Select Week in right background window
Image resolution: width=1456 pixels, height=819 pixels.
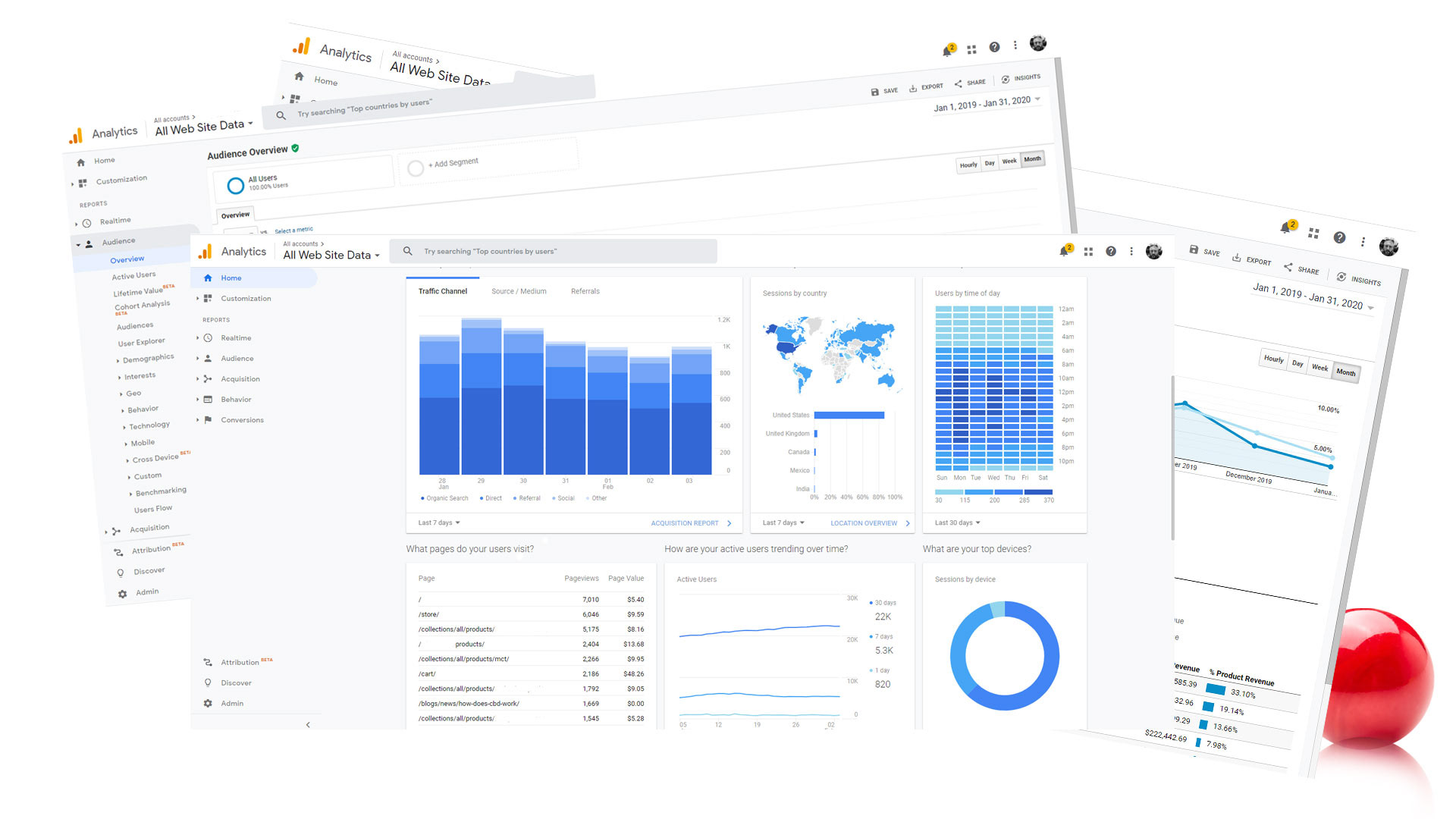[1320, 368]
